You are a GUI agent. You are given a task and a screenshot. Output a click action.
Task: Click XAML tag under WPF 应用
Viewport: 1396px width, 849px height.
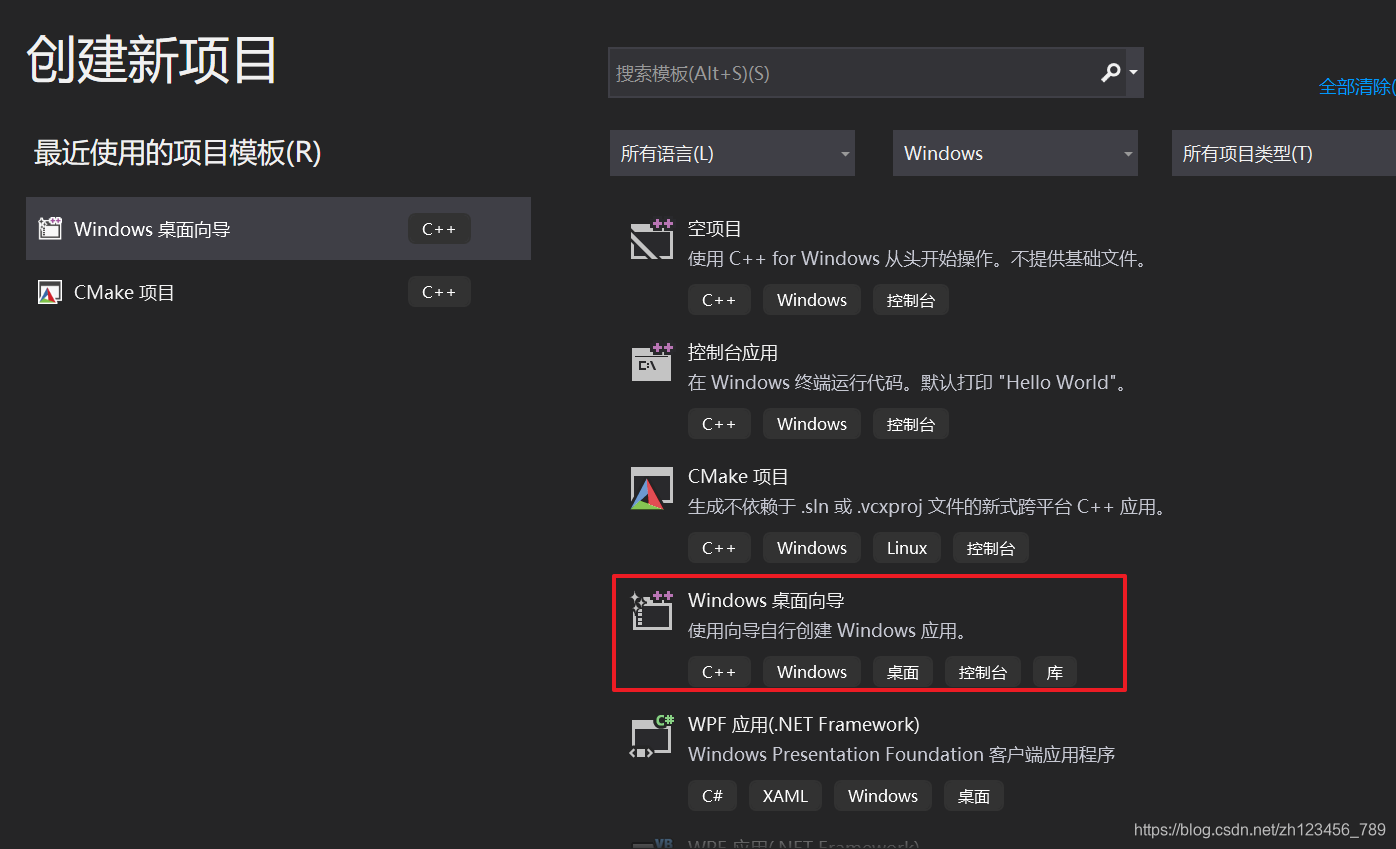tap(785, 796)
